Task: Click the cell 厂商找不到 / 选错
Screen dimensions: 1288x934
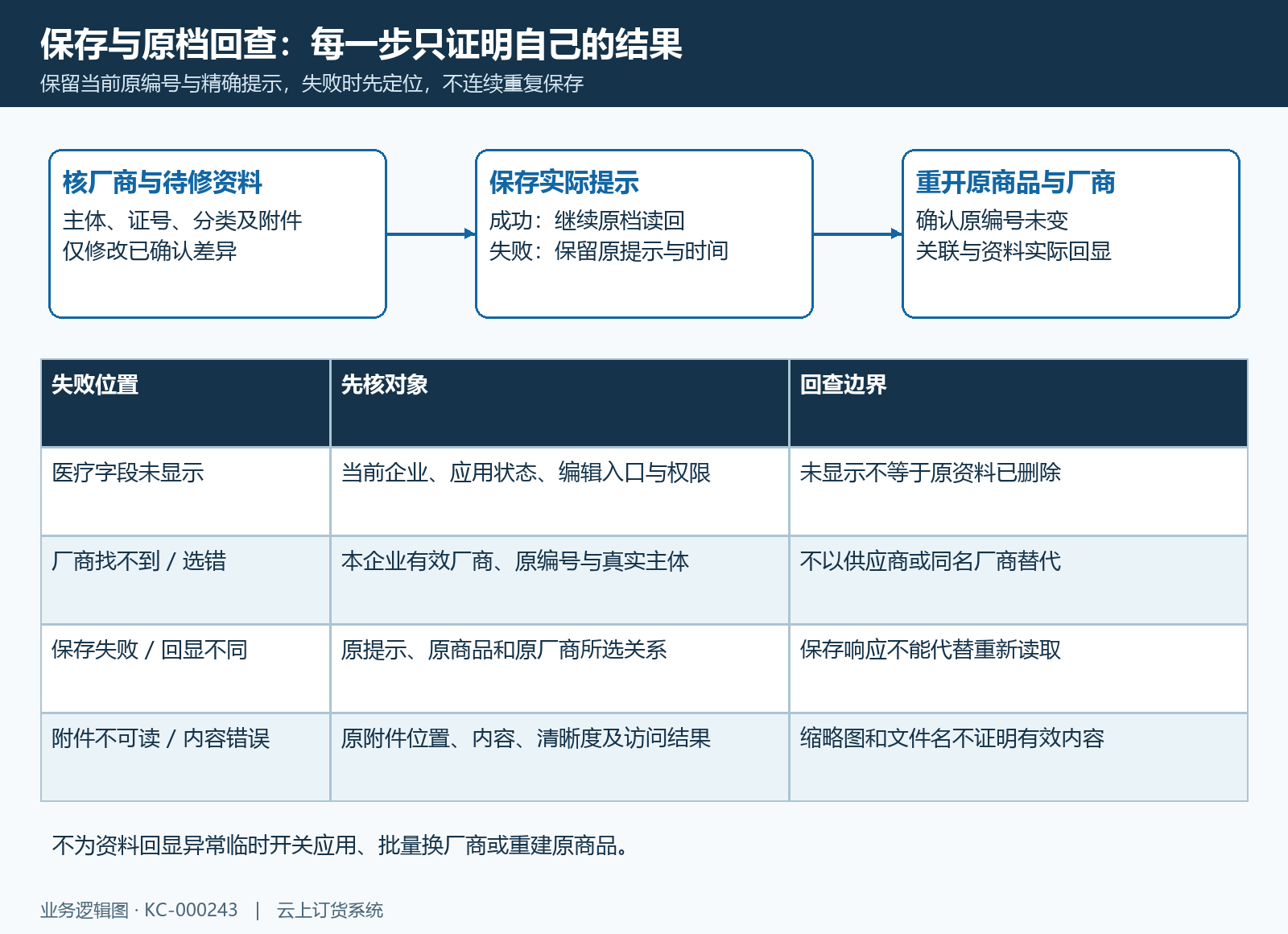Action: [186, 580]
